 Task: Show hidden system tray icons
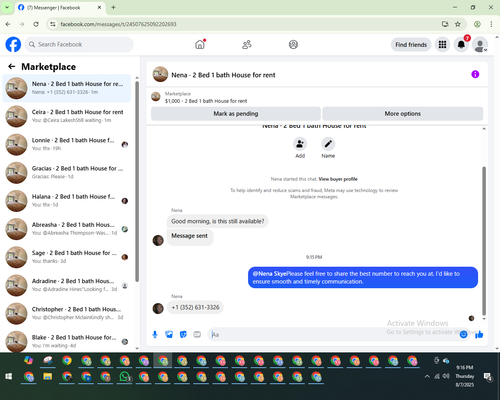click(427, 376)
